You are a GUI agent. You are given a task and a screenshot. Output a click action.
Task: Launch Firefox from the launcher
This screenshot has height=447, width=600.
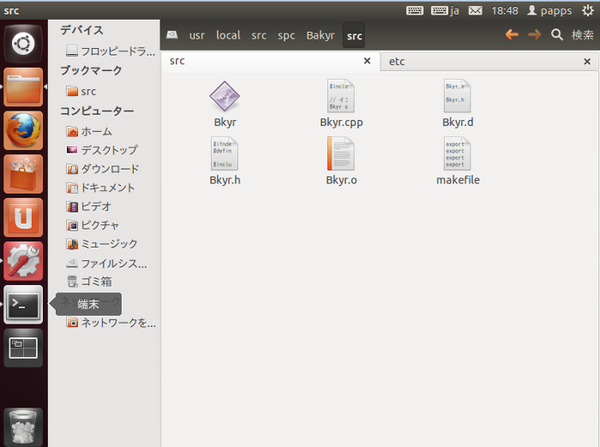[x=23, y=130]
